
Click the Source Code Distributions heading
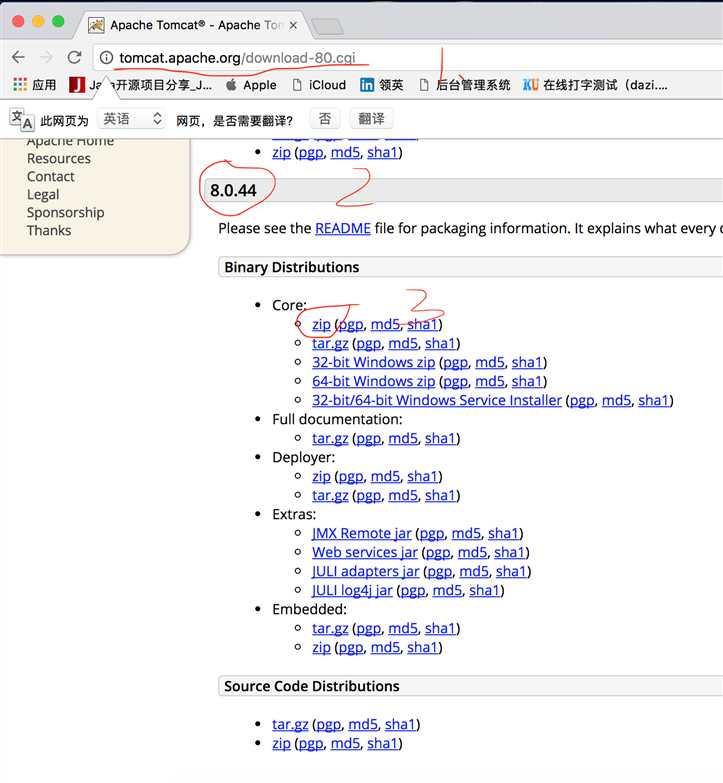312,686
